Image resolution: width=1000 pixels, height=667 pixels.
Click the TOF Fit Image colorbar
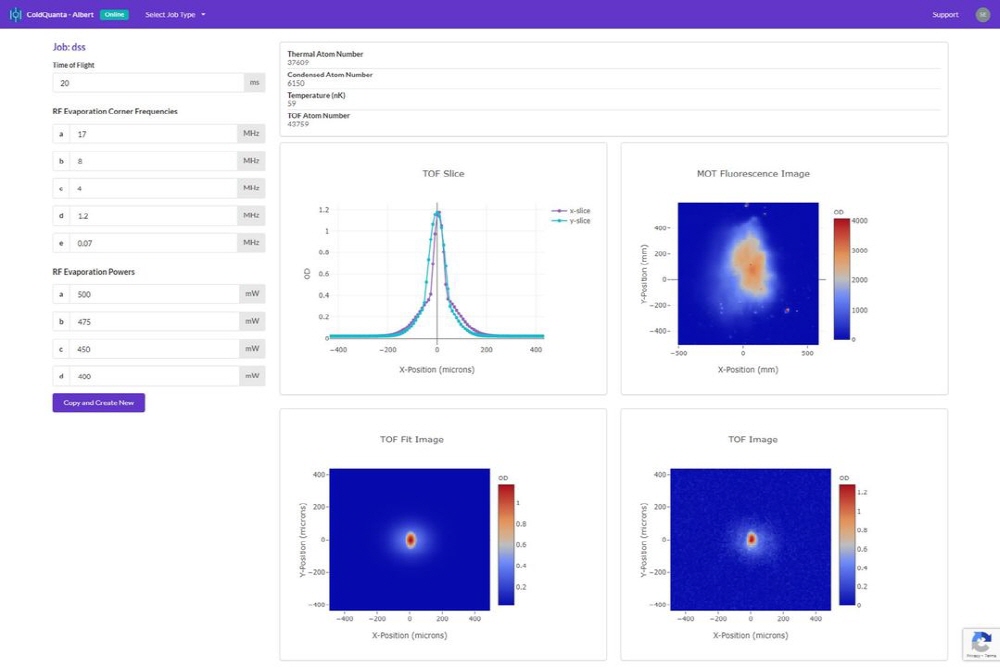505,545
